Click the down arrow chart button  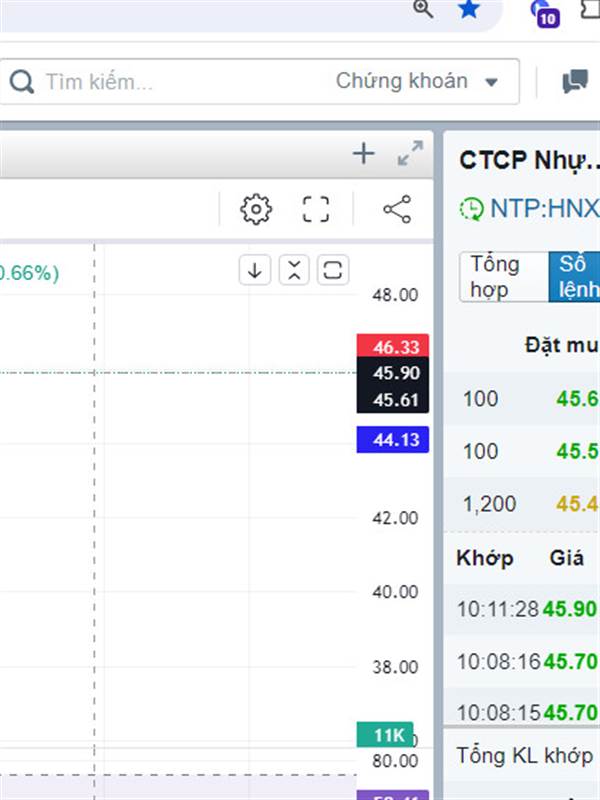point(255,270)
